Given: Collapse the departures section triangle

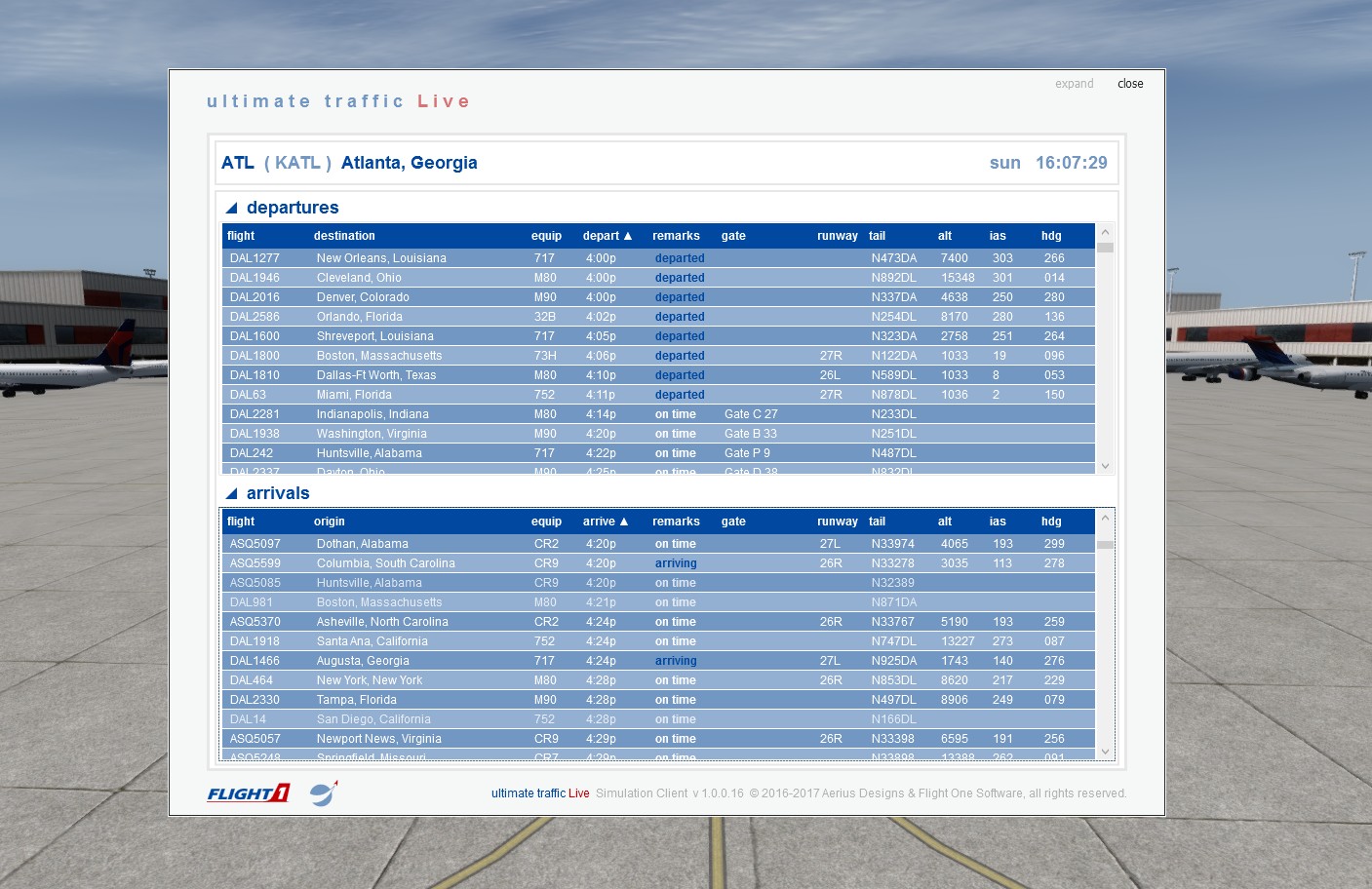Looking at the screenshot, I should [232, 208].
